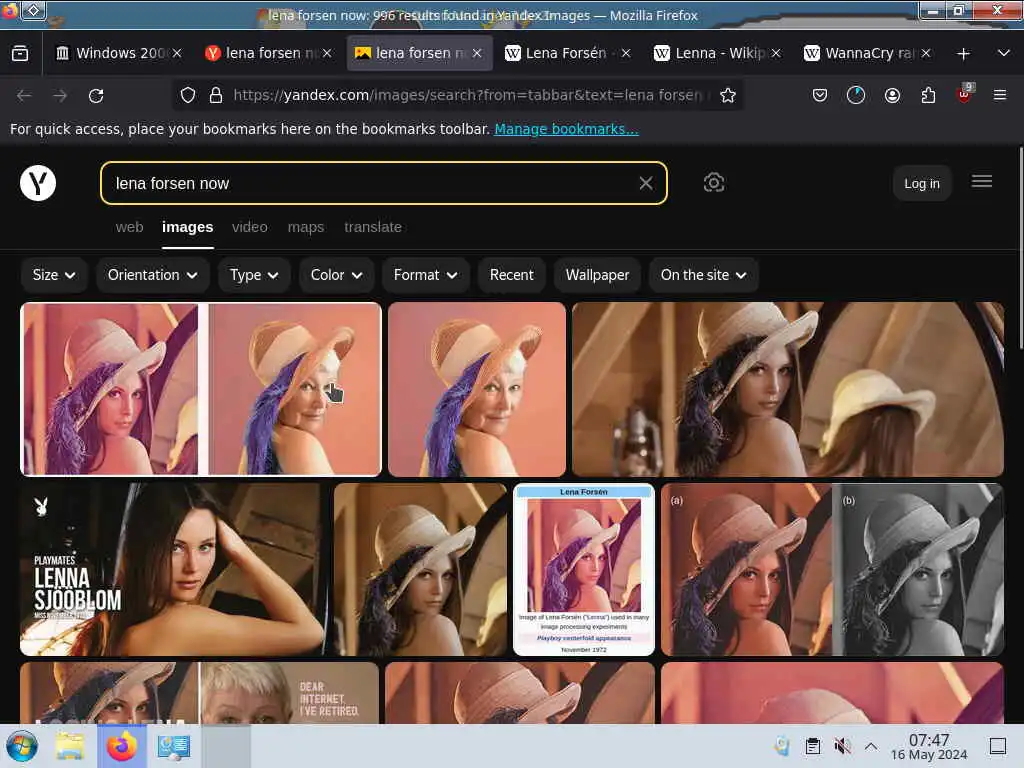Screen dimensions: 1024x768
Task: Go to Yandex home logo
Action: [x=38, y=183]
